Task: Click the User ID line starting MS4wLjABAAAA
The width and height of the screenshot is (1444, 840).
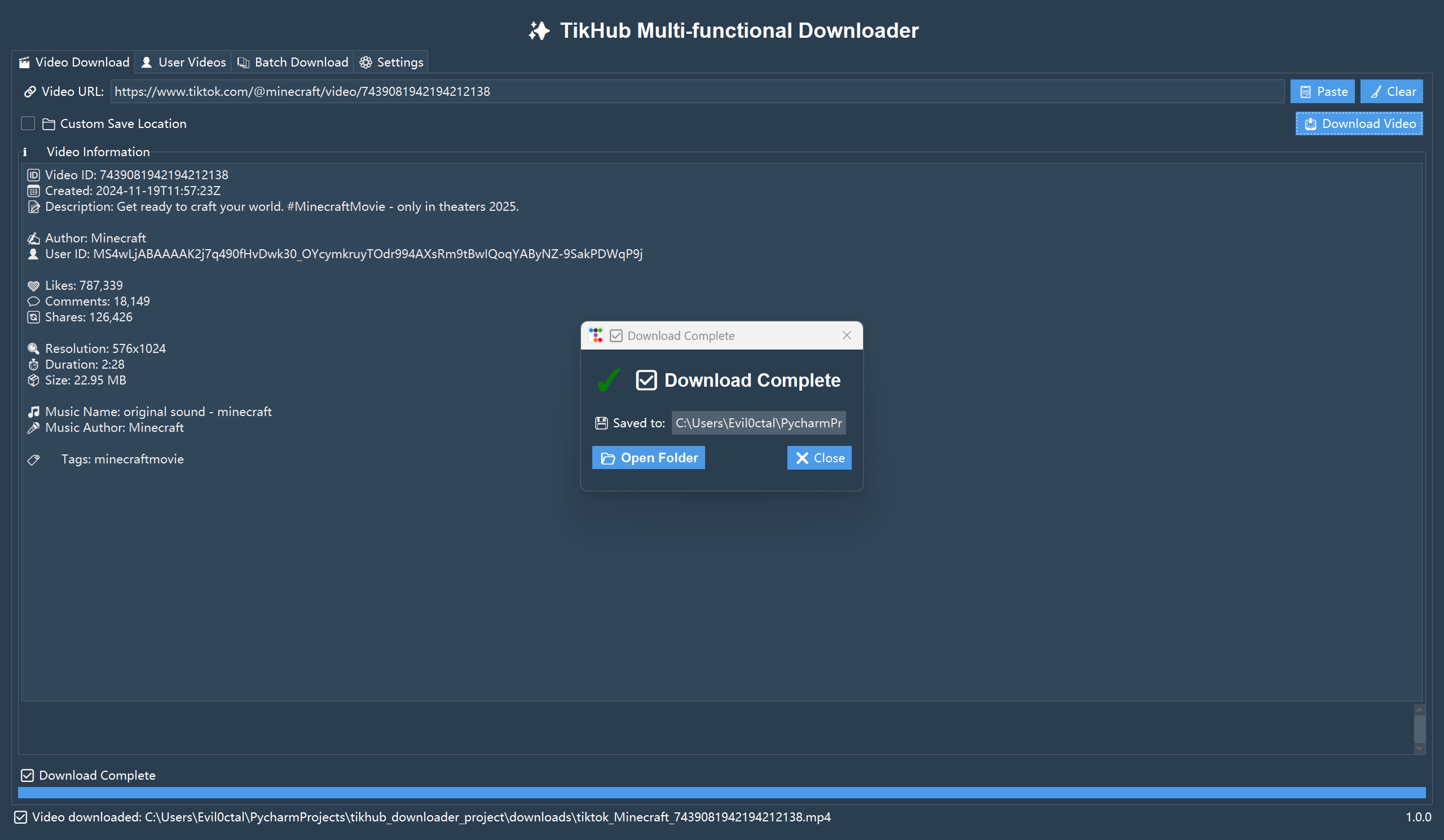Action: click(344, 254)
